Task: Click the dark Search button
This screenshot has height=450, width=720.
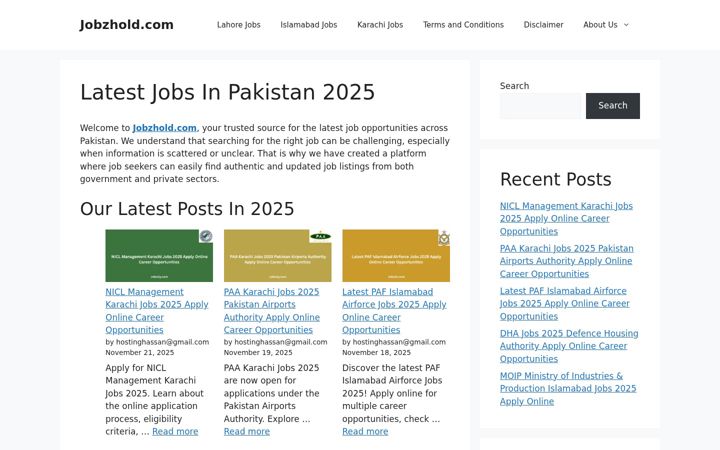Action: click(x=613, y=106)
